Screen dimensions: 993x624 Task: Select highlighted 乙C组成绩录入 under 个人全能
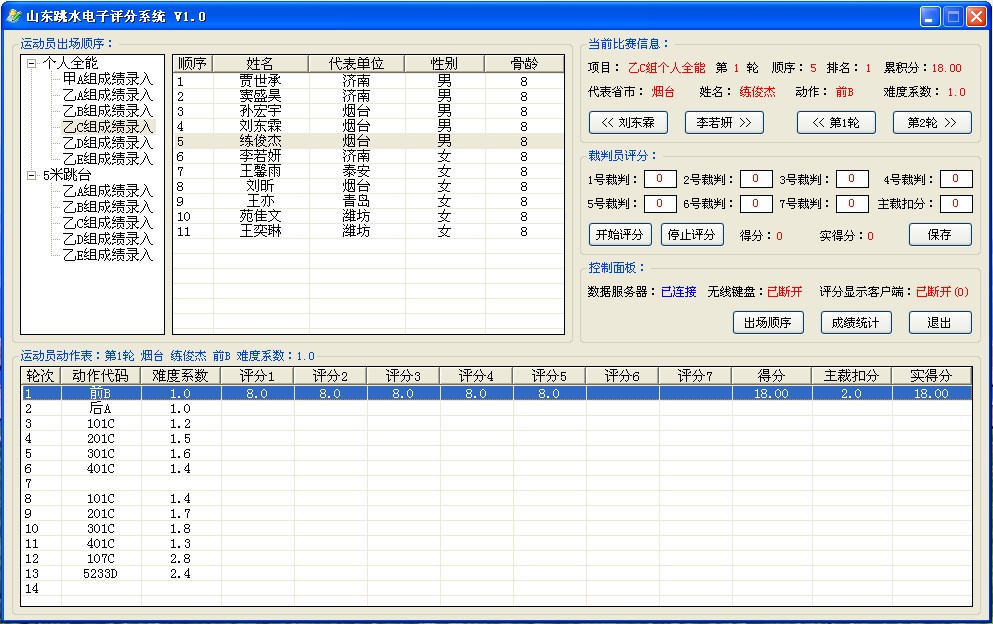[x=108, y=127]
